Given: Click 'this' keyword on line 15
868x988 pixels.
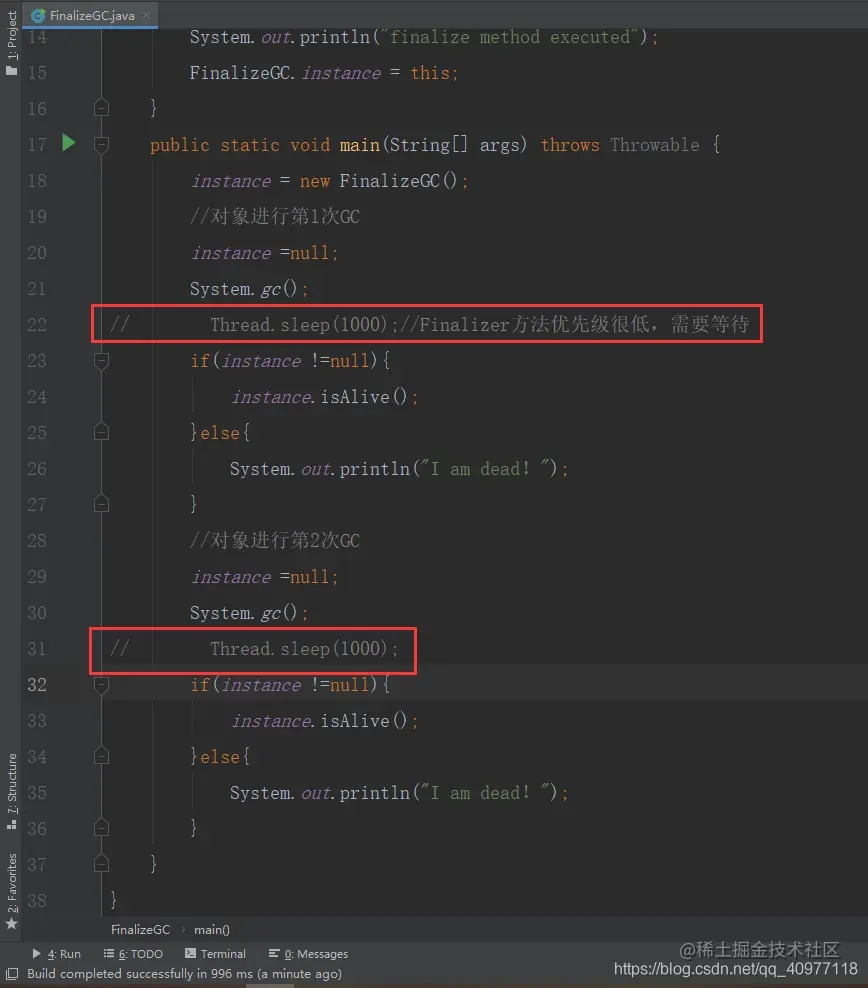Looking at the screenshot, I should (x=430, y=73).
